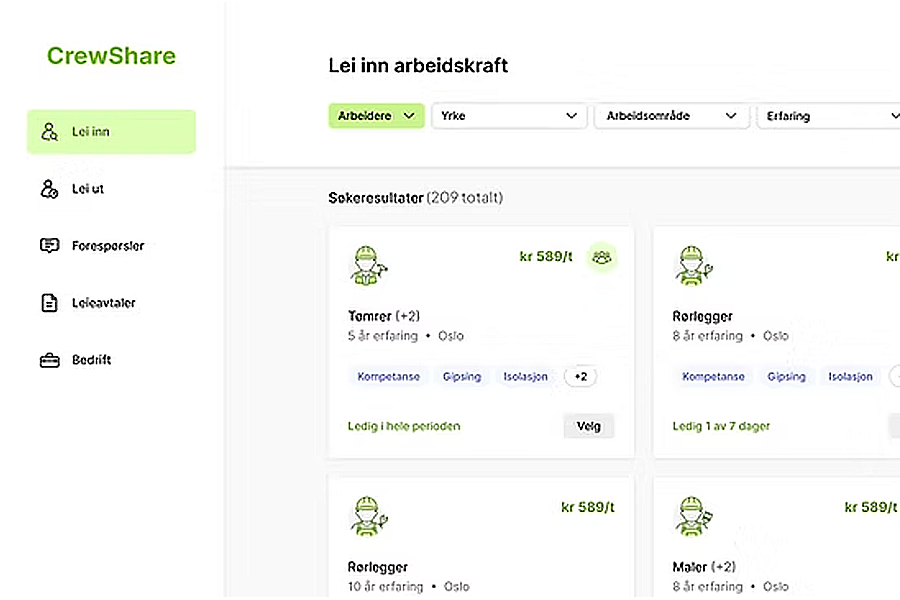
Task: Open the Erfaring dropdown
Action: pos(829,115)
